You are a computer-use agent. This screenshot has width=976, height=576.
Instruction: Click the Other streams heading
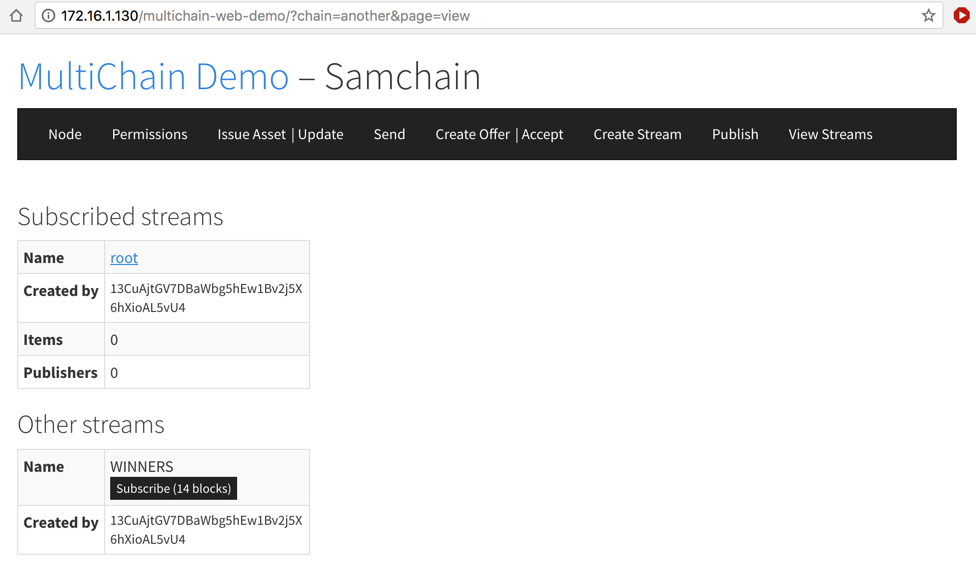click(x=91, y=425)
